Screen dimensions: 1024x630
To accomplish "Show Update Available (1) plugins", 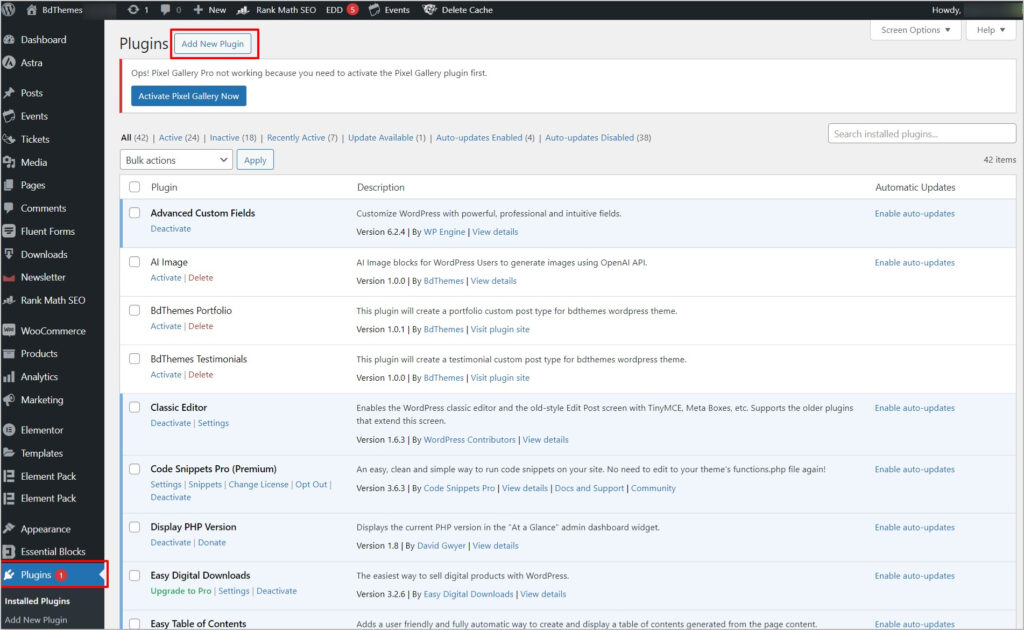I will (387, 138).
